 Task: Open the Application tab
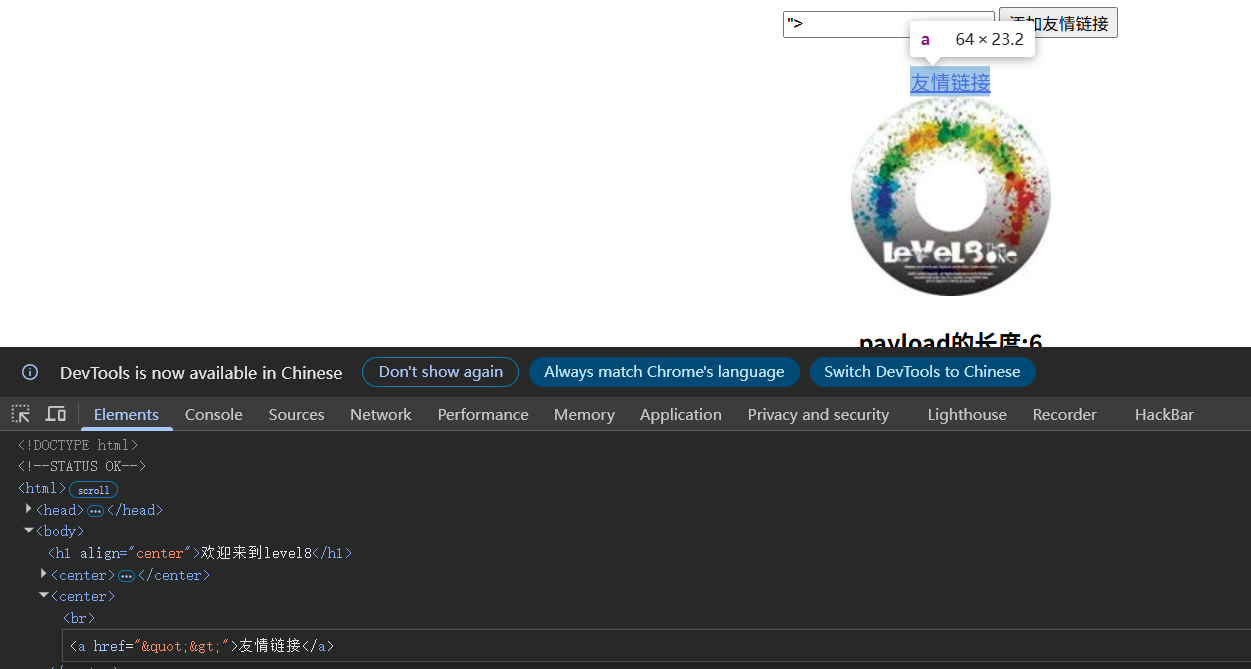(x=681, y=414)
